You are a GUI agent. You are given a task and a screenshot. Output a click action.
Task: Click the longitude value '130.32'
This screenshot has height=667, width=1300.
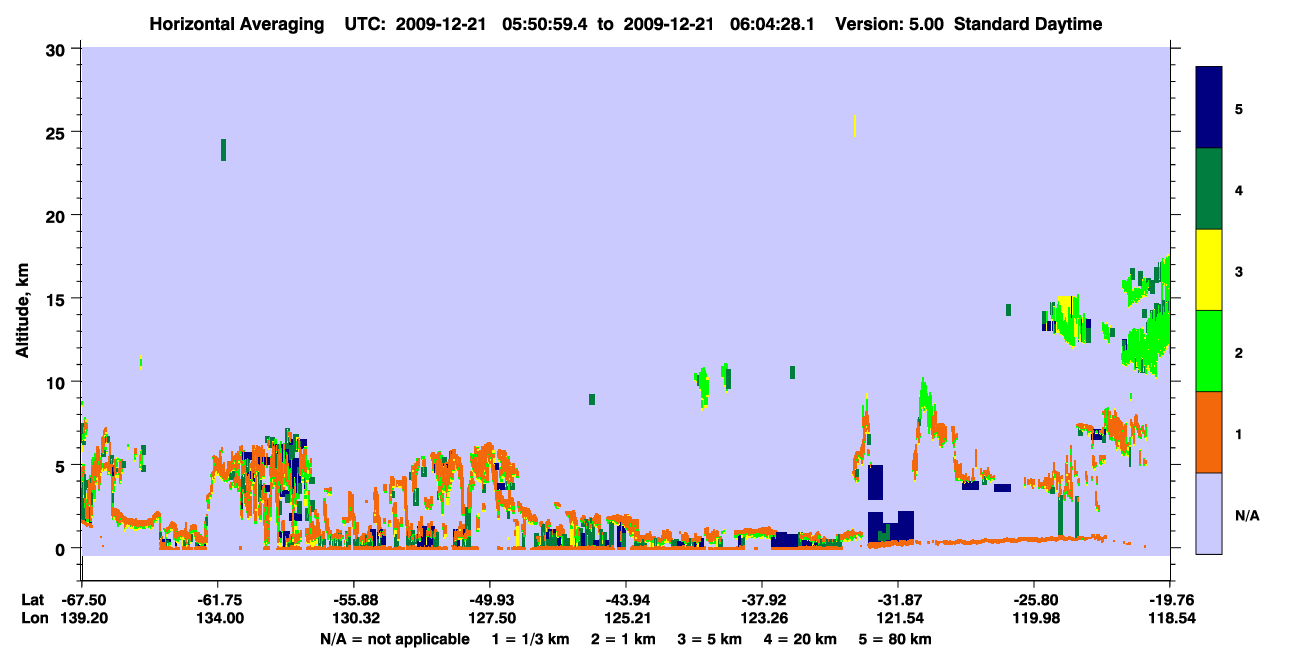coord(354,619)
